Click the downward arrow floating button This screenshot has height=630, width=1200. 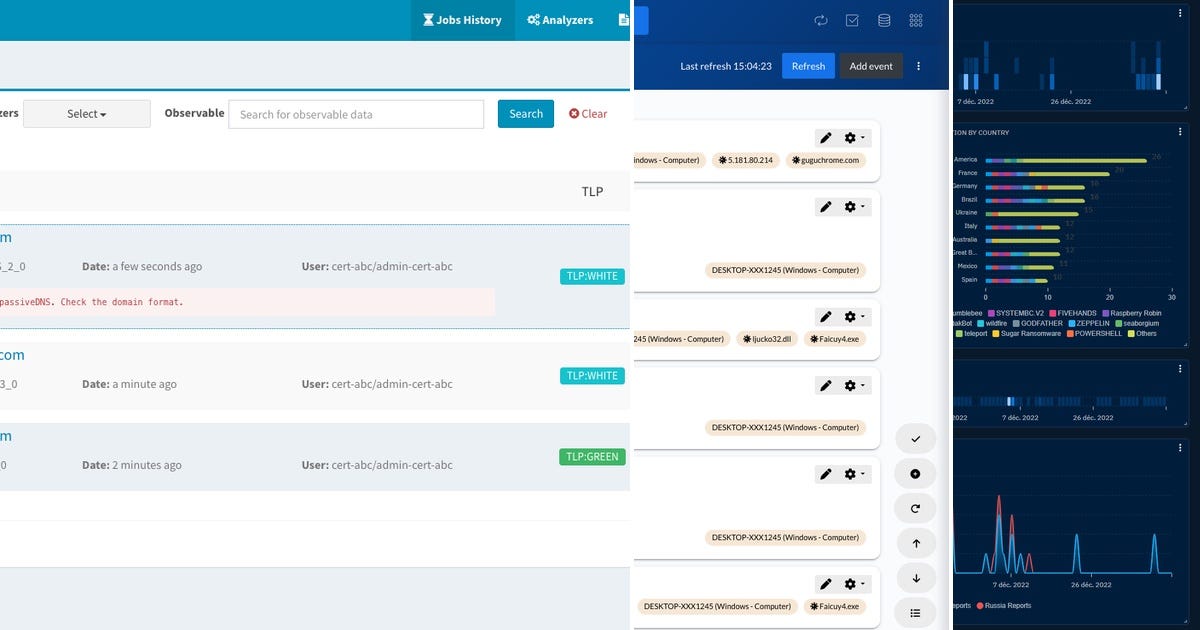(915, 577)
